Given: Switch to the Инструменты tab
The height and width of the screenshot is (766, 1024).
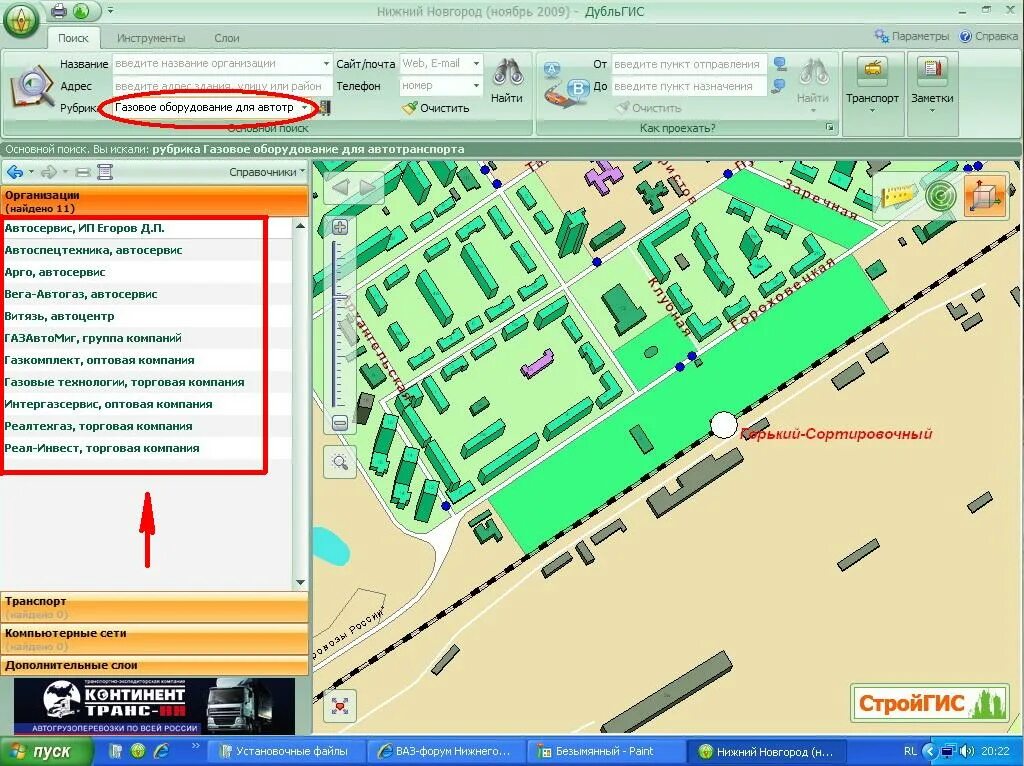Looking at the screenshot, I should click(x=151, y=38).
